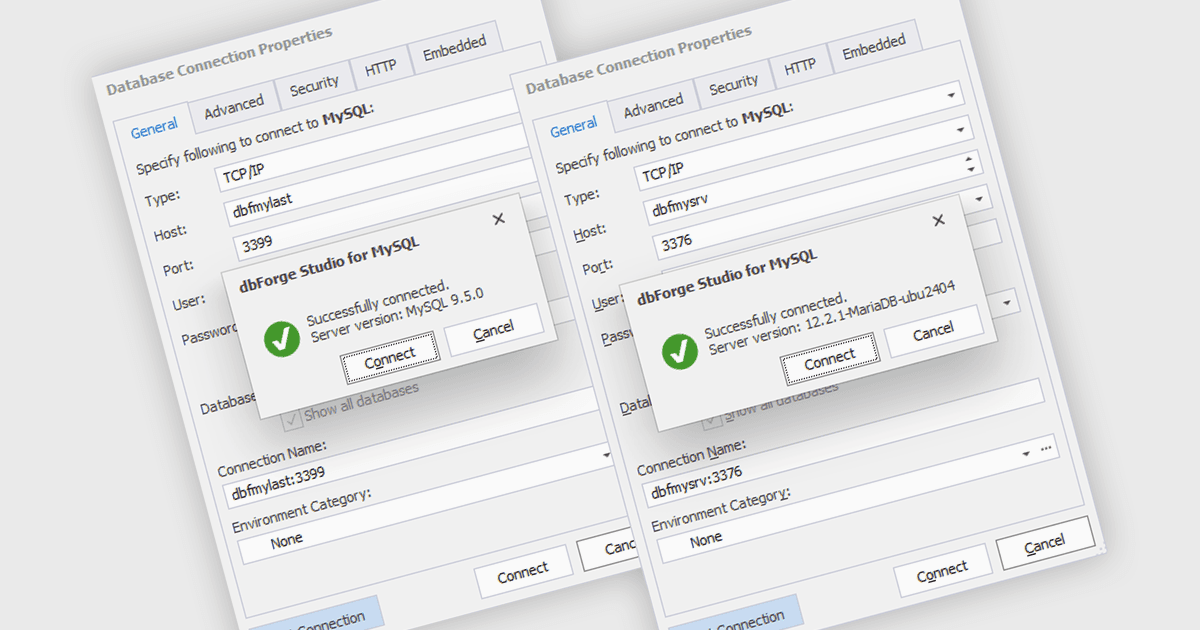1200x630 pixels.
Task: Open Advanced tab in left window
Action: pyautogui.click(x=233, y=106)
